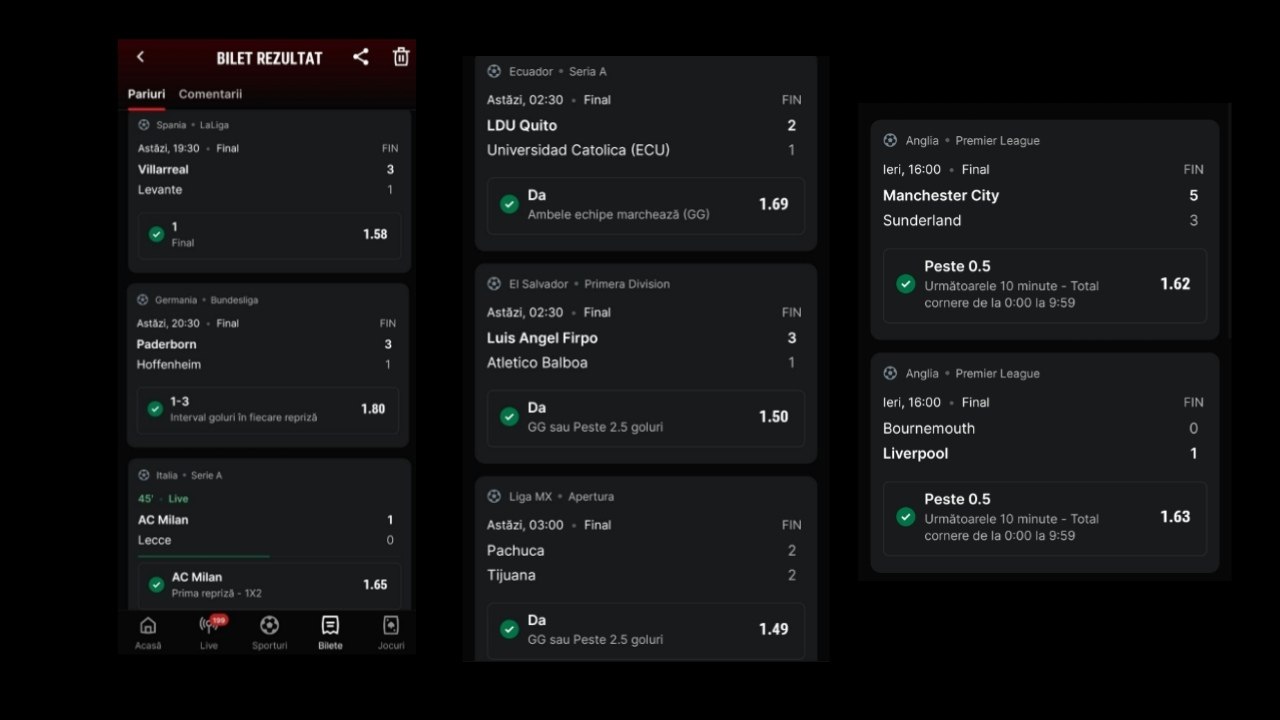Click the green check on the 1.63 bet
The height and width of the screenshot is (720, 1280).
(906, 517)
